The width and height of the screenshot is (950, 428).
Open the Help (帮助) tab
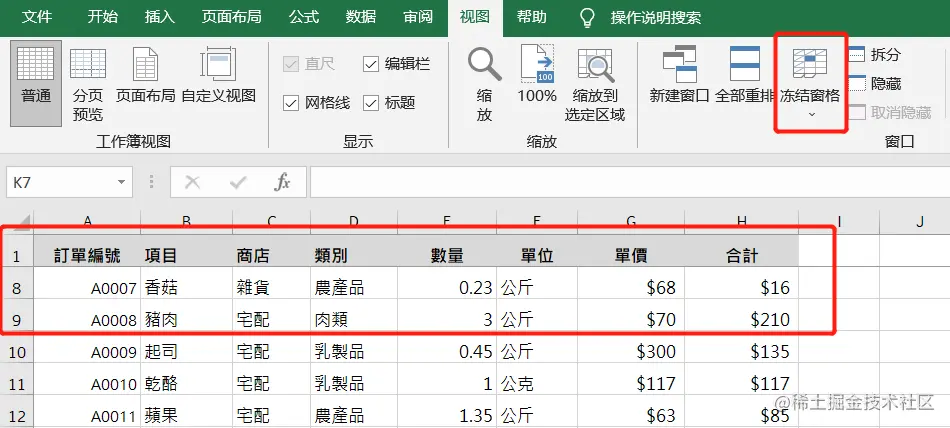(532, 17)
